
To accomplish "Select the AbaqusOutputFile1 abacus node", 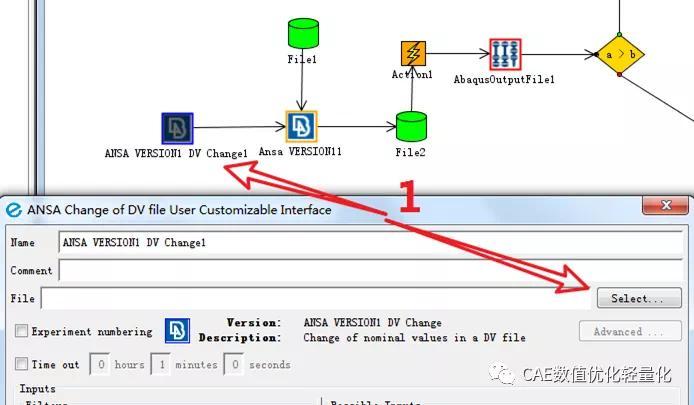I will [x=505, y=54].
